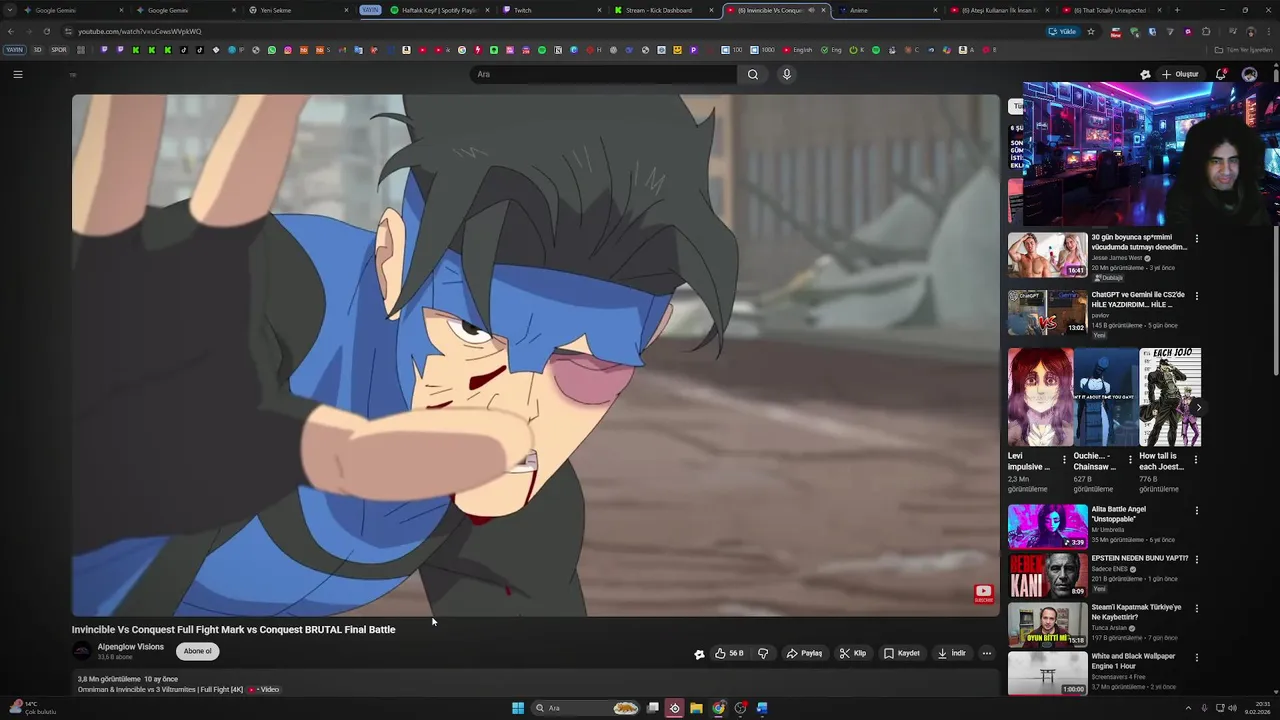Advance the shorts shelf with the right arrow

tap(1198, 407)
